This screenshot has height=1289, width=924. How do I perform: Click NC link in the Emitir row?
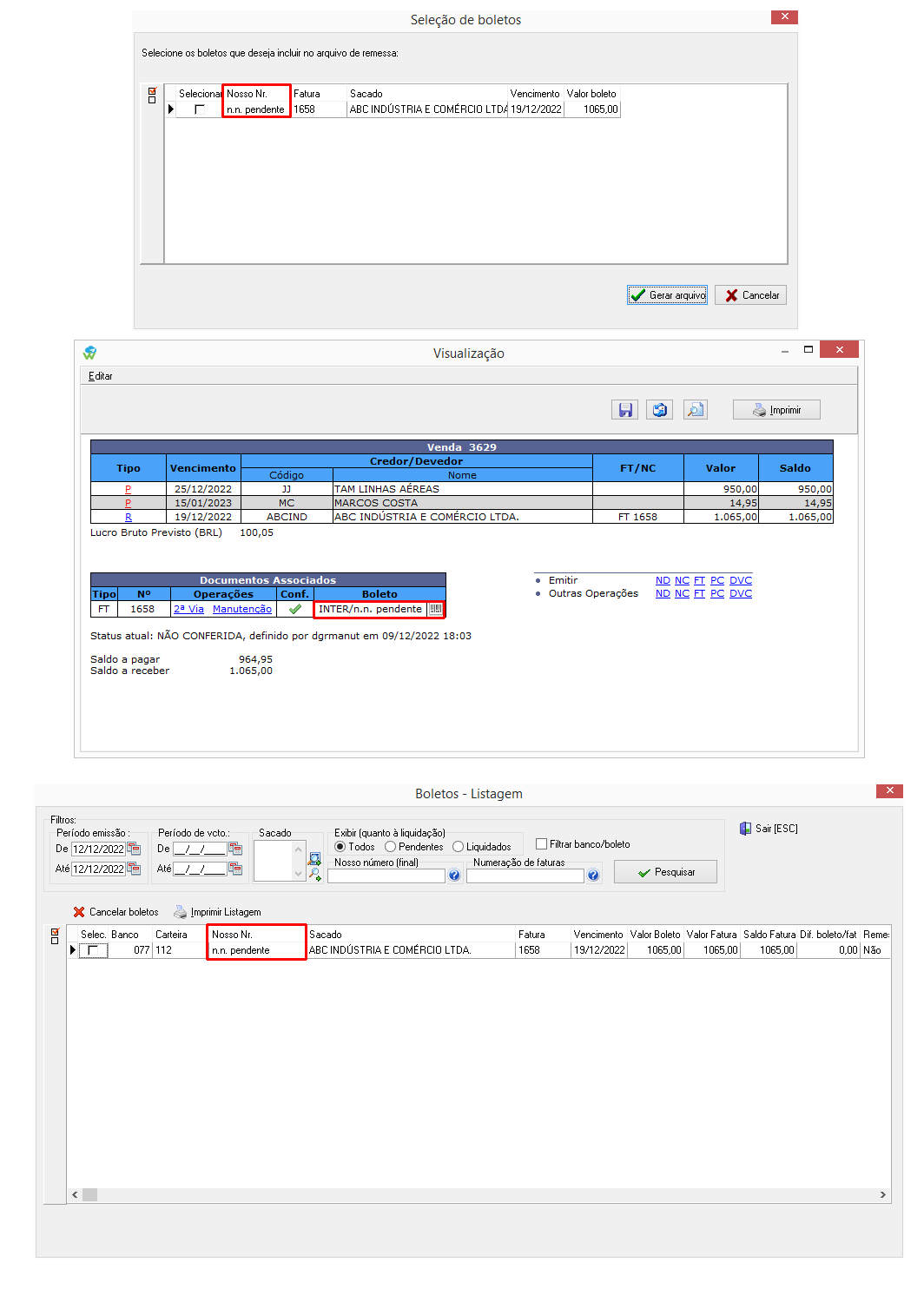coord(682,580)
